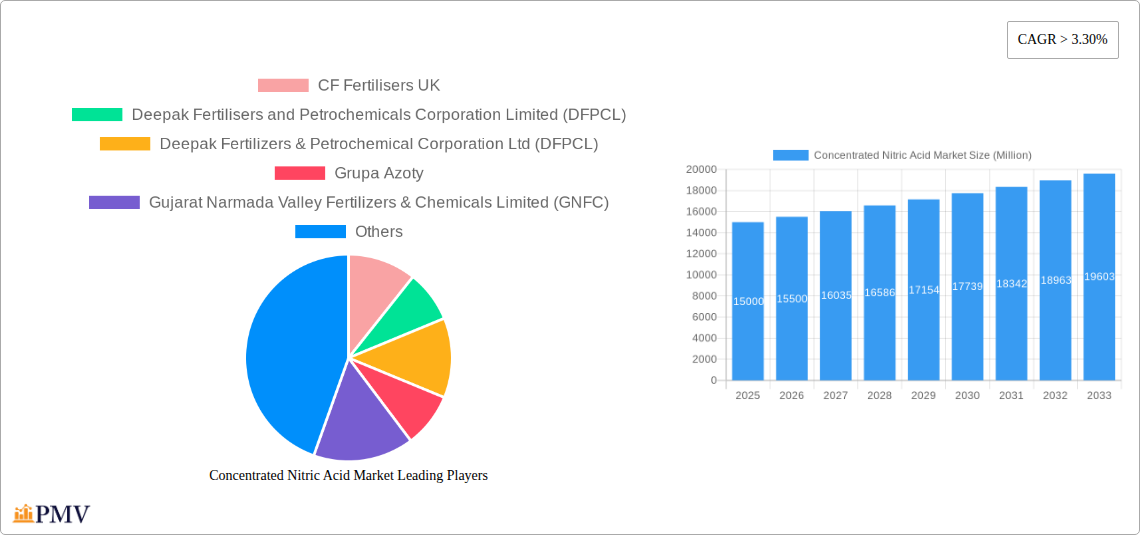This screenshot has width=1140, height=535.
Task: Click the 0 y-axis label
Action: (713, 380)
